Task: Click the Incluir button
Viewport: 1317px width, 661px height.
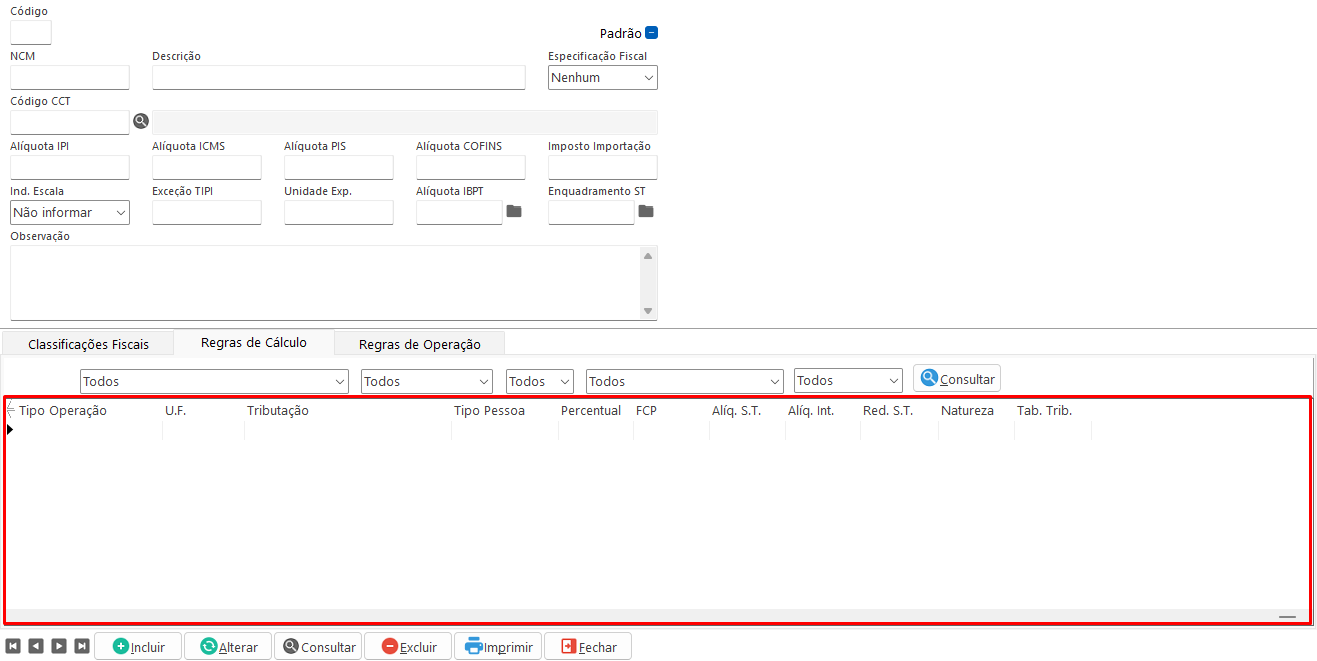Action: [x=138, y=646]
